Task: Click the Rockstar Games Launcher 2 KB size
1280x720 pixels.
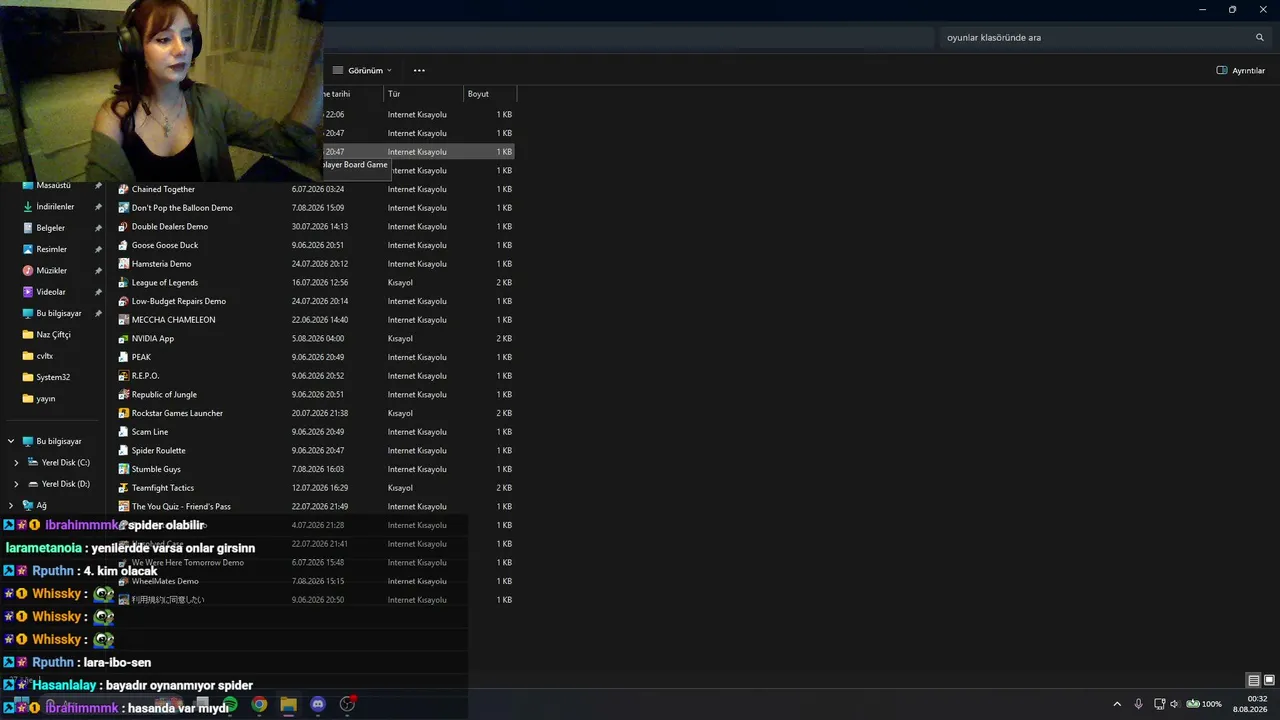Action: pyautogui.click(x=504, y=413)
